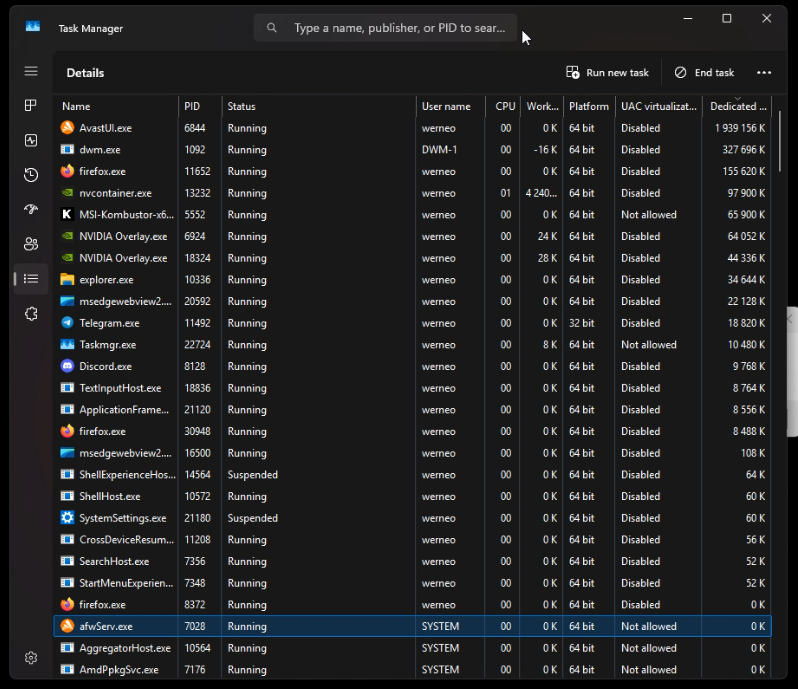Viewport: 798px width, 689px height.
Task: Click the dwm.exe process icon
Action: (x=67, y=150)
